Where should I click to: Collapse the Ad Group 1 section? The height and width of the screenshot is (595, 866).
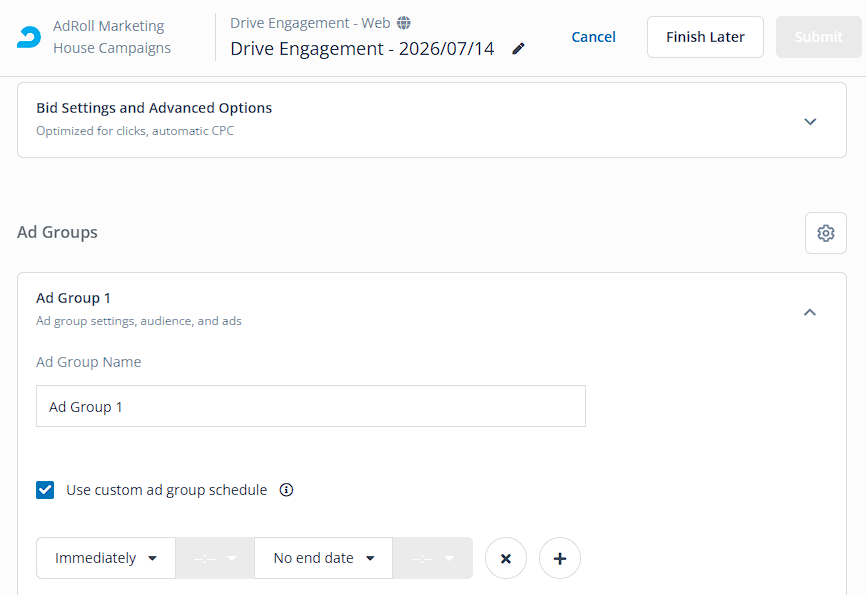[x=810, y=312]
